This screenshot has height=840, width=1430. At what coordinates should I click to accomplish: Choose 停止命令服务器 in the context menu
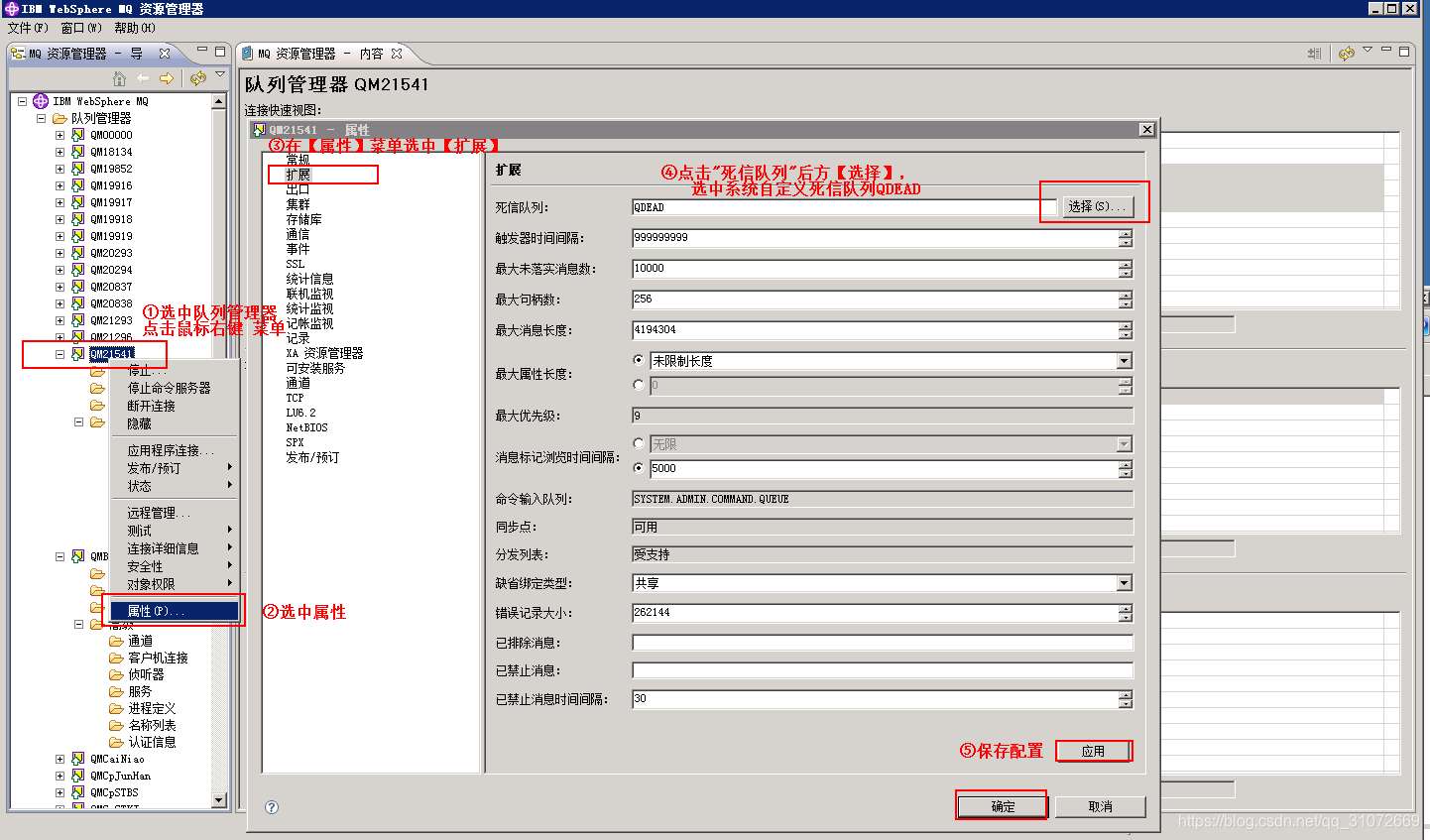(175, 388)
